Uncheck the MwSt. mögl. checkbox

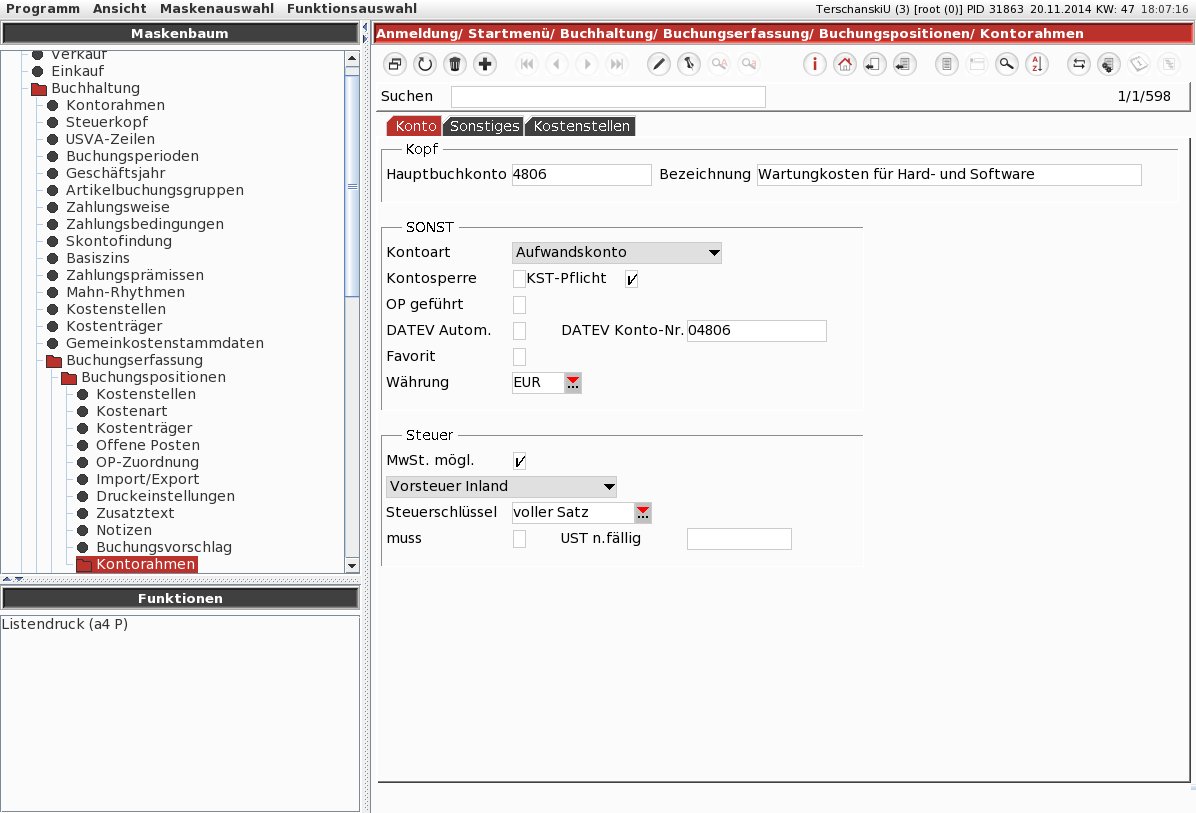[x=519, y=461]
